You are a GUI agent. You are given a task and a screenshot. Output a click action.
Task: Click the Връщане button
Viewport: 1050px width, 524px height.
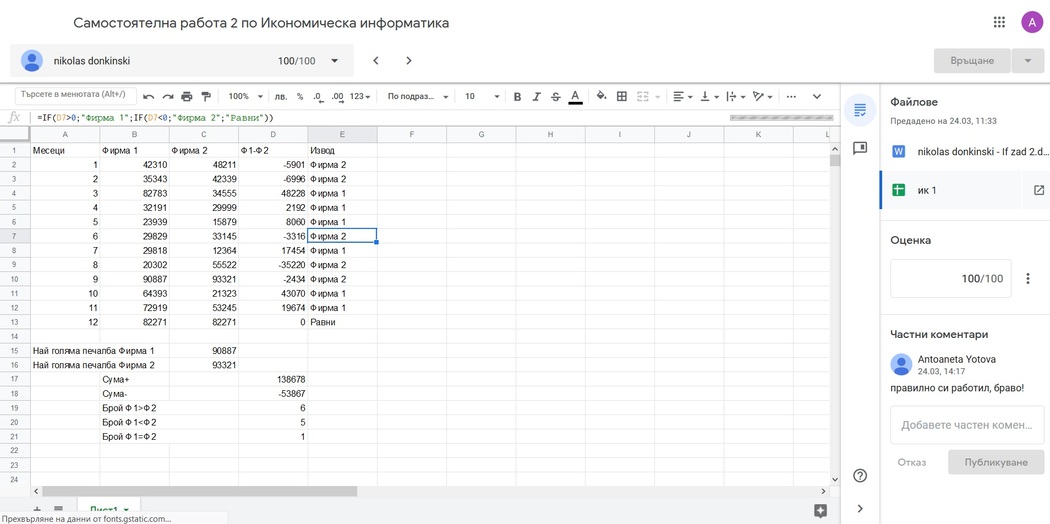[x=971, y=61]
